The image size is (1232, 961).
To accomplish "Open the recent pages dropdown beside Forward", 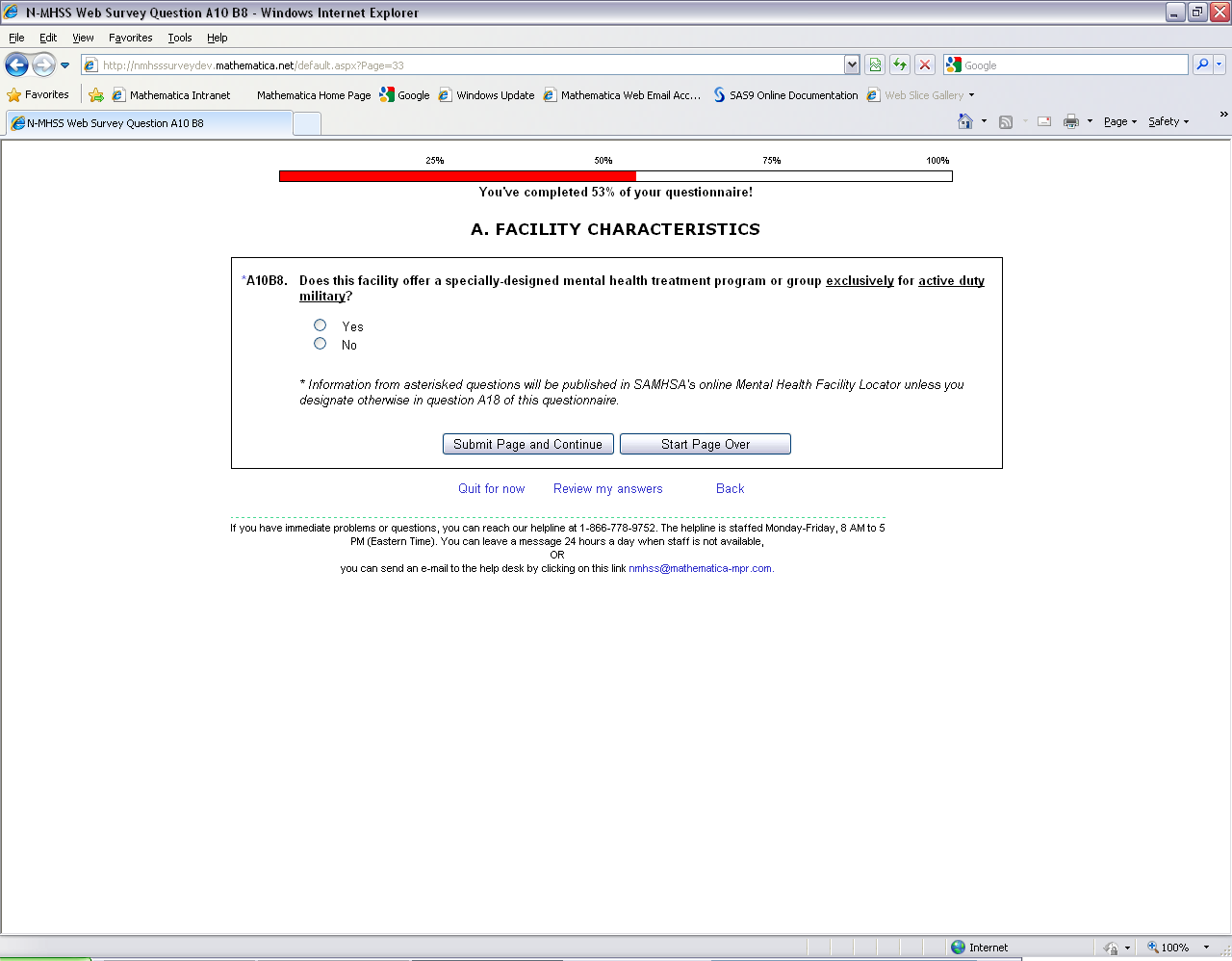I will pyautogui.click(x=65, y=65).
